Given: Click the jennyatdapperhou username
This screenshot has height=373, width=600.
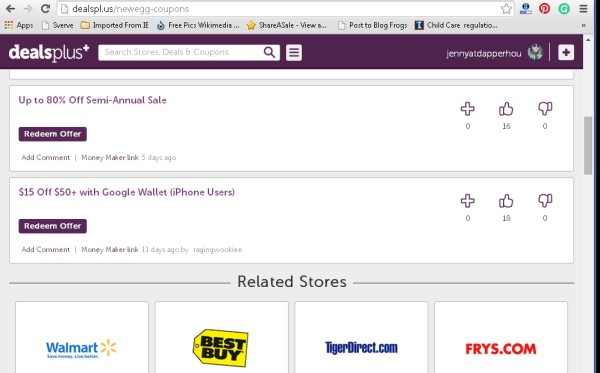Looking at the screenshot, I should click(x=484, y=53).
